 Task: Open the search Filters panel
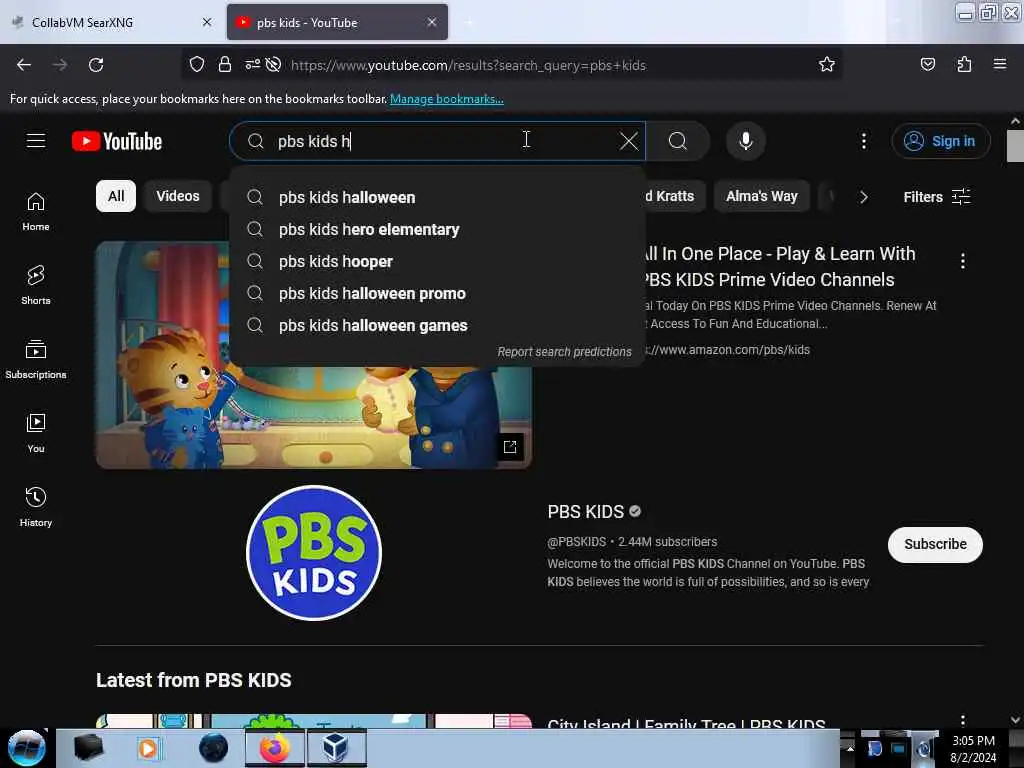point(936,197)
